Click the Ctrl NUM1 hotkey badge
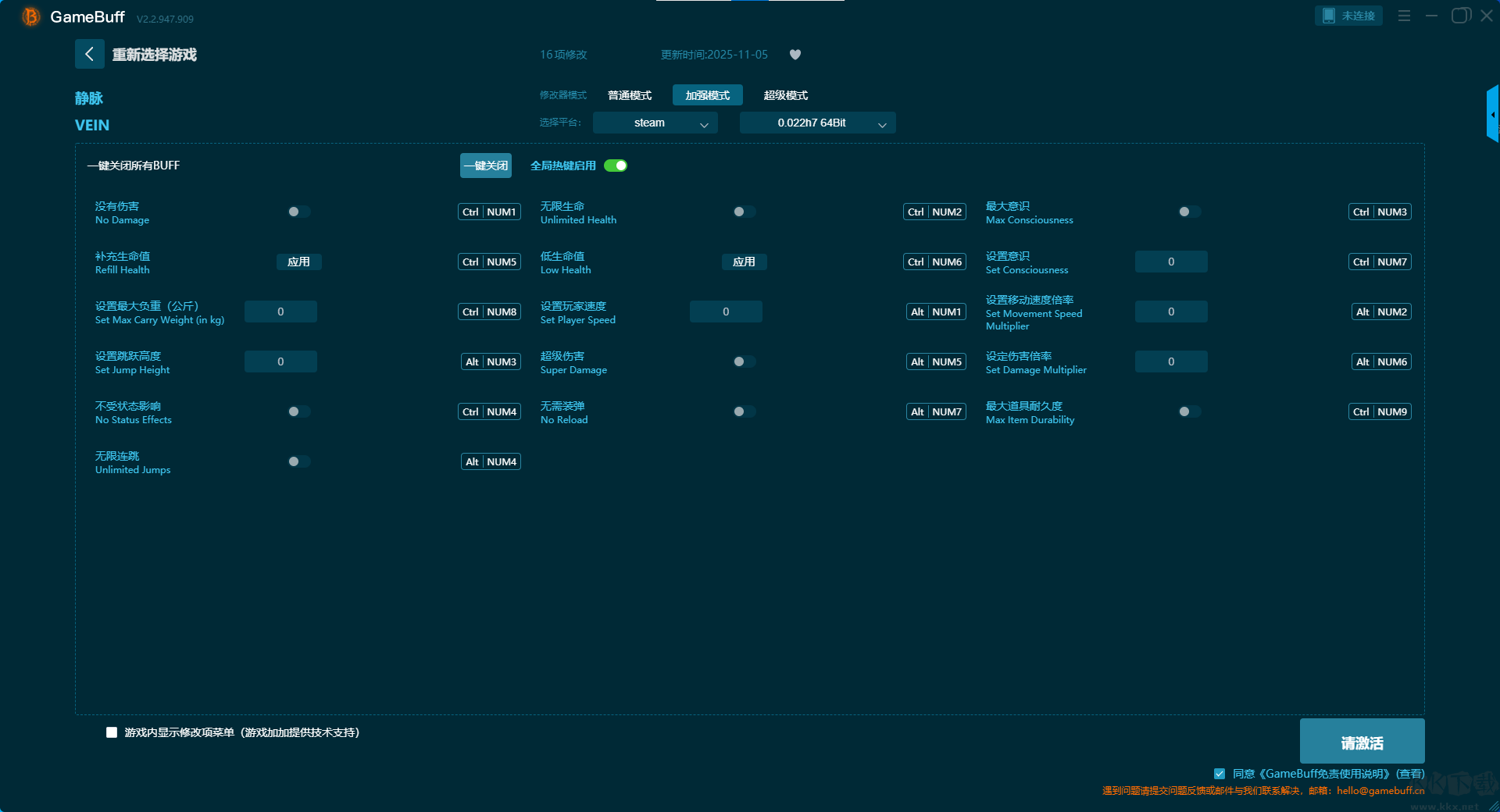Image resolution: width=1500 pixels, height=812 pixels. pyautogui.click(x=489, y=212)
